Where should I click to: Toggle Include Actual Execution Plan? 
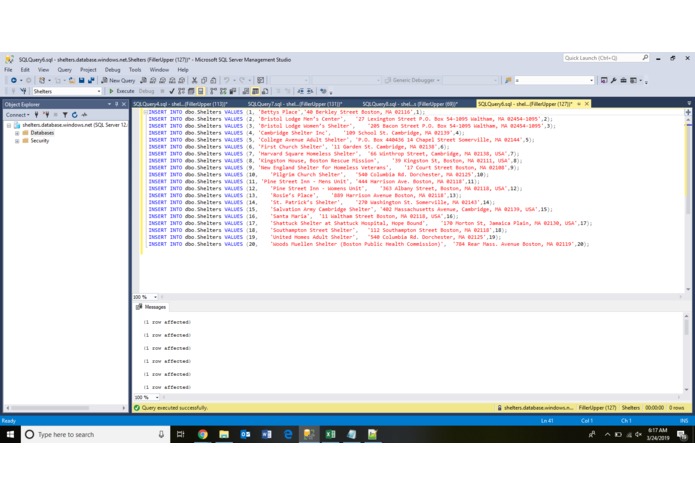(213, 91)
